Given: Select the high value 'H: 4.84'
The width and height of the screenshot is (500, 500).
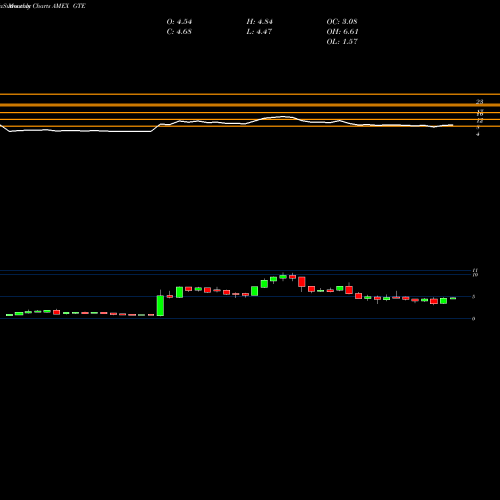Looking at the screenshot, I should (260, 22).
